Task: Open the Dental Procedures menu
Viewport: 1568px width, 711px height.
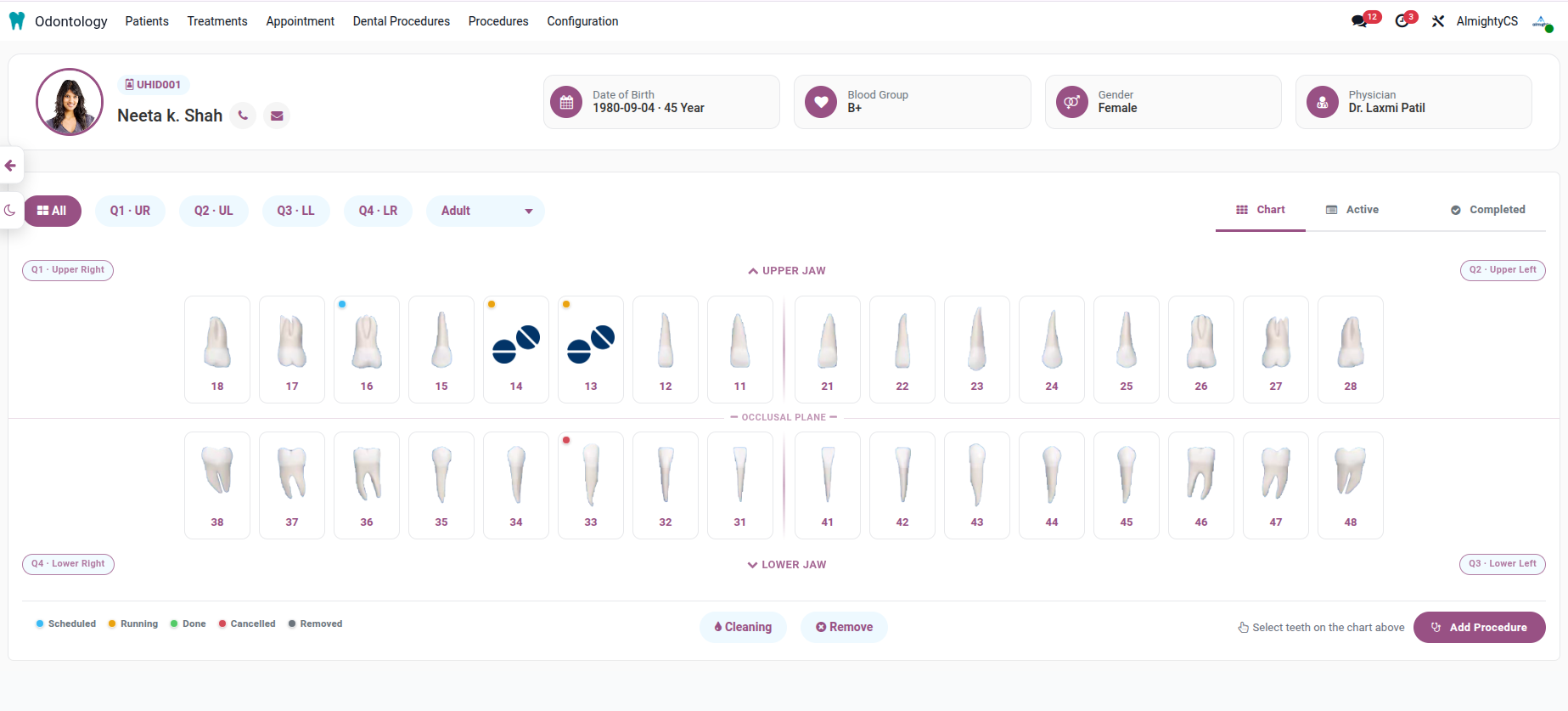Action: click(x=402, y=21)
